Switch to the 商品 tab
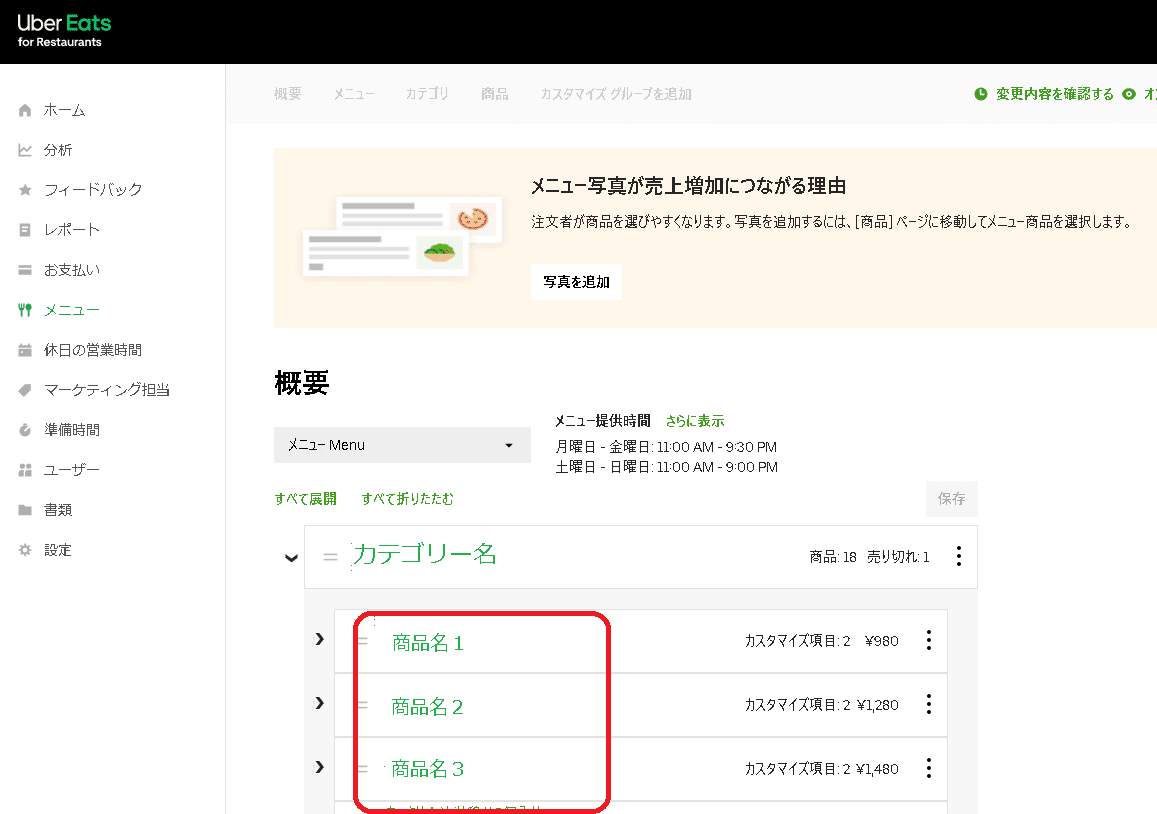Viewport: 1157px width, 814px height. pyautogui.click(x=494, y=93)
